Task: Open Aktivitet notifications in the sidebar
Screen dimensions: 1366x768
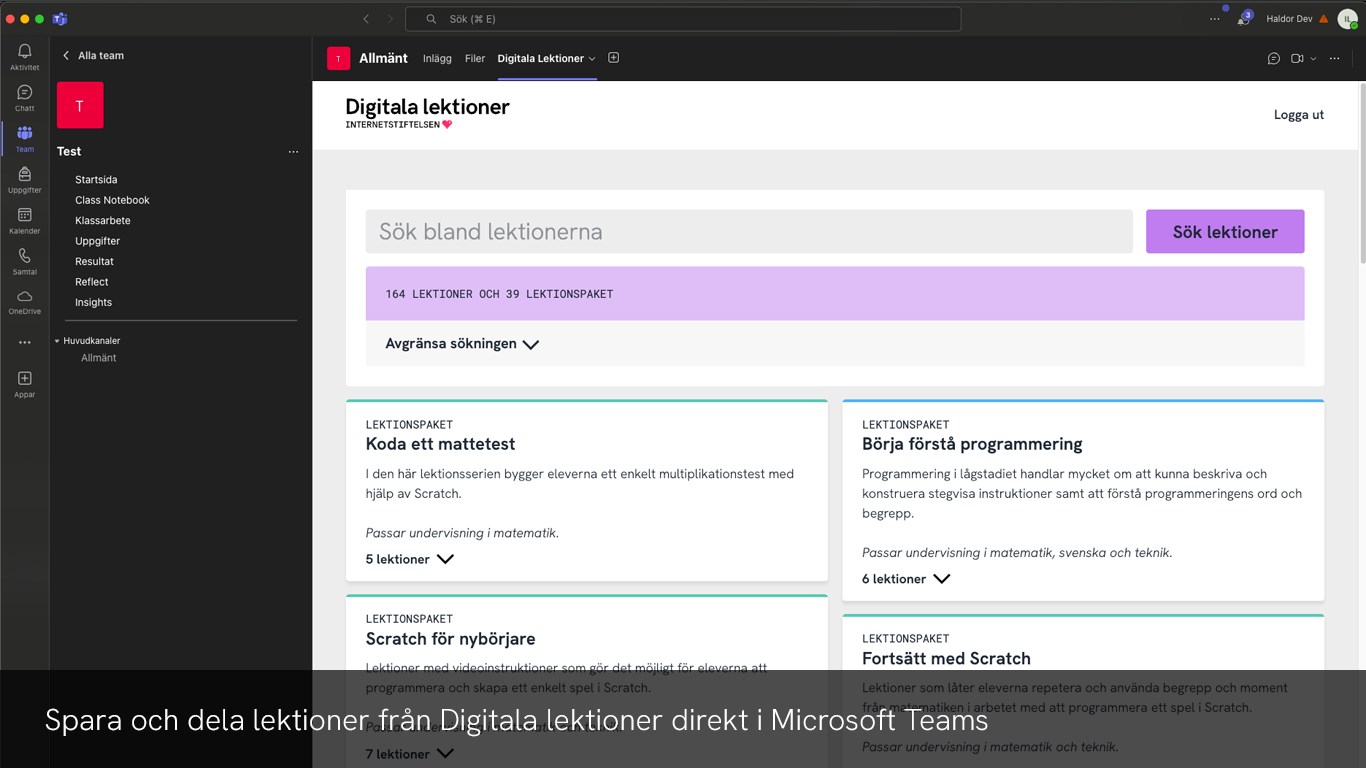Action: coord(24,57)
